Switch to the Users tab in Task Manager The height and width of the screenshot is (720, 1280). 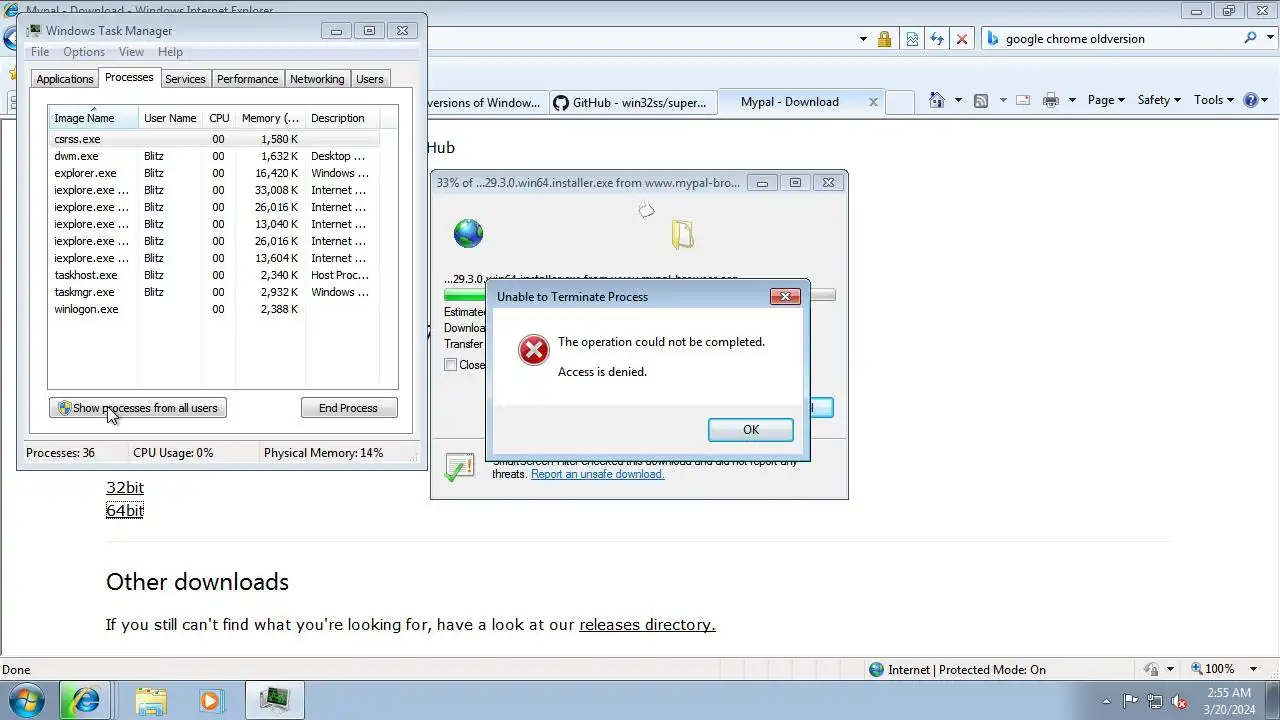[370, 79]
